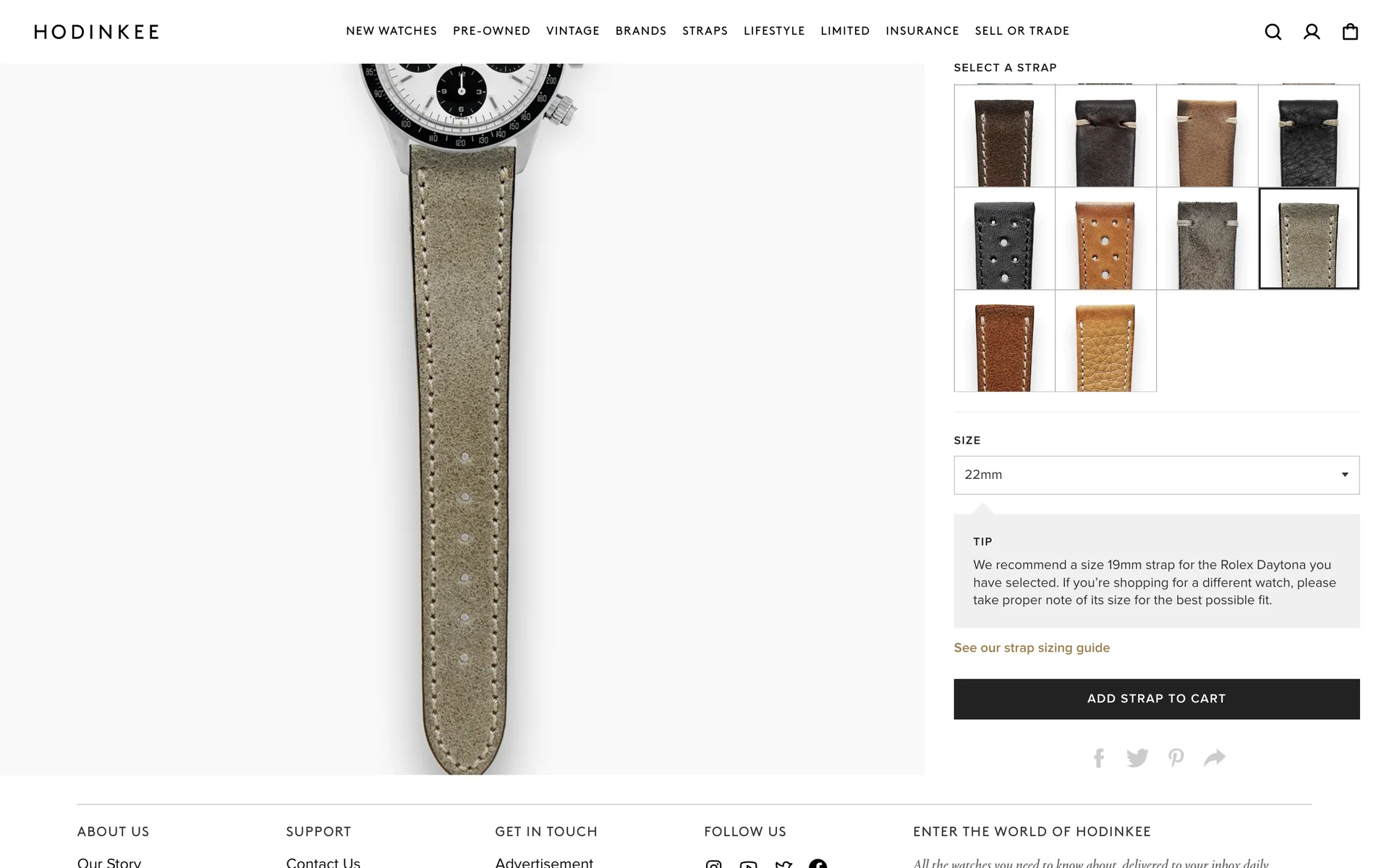Add strap to cart
Viewport: 1389px width, 868px height.
(x=1156, y=699)
